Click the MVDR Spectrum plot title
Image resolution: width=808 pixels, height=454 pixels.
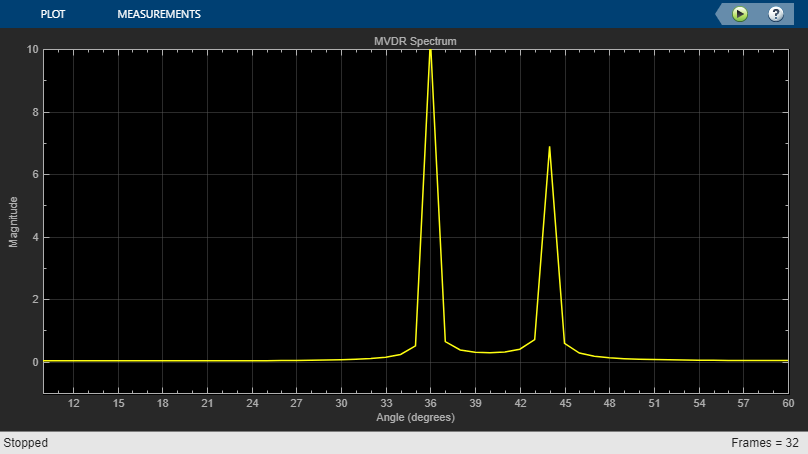[415, 41]
